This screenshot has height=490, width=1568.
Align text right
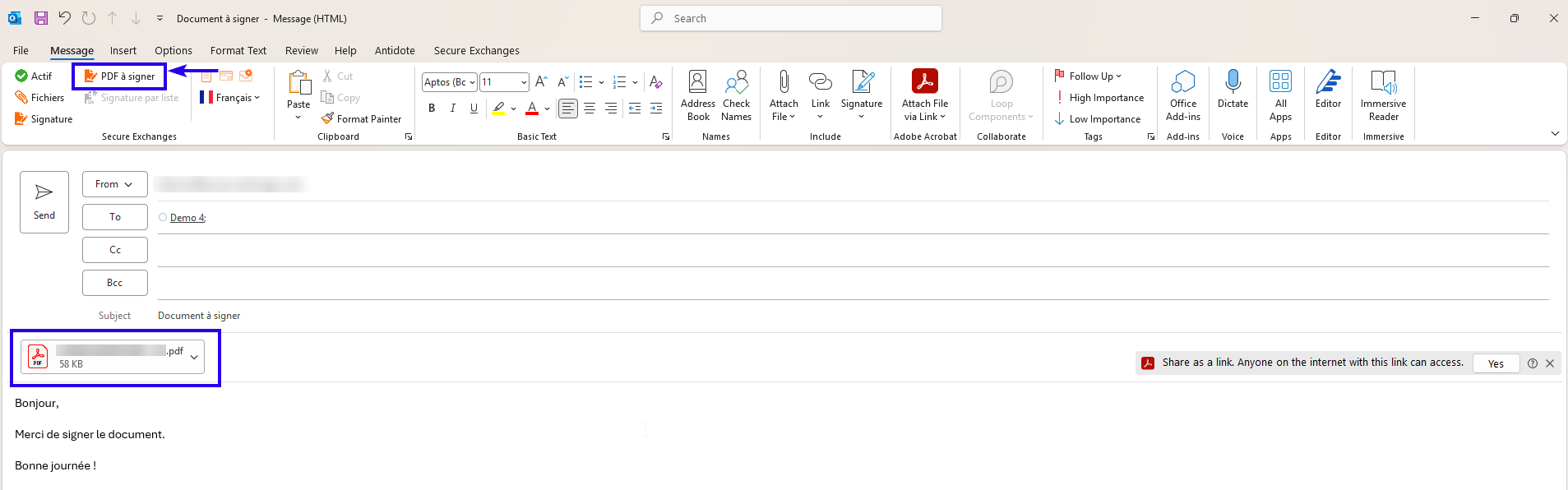pos(611,109)
